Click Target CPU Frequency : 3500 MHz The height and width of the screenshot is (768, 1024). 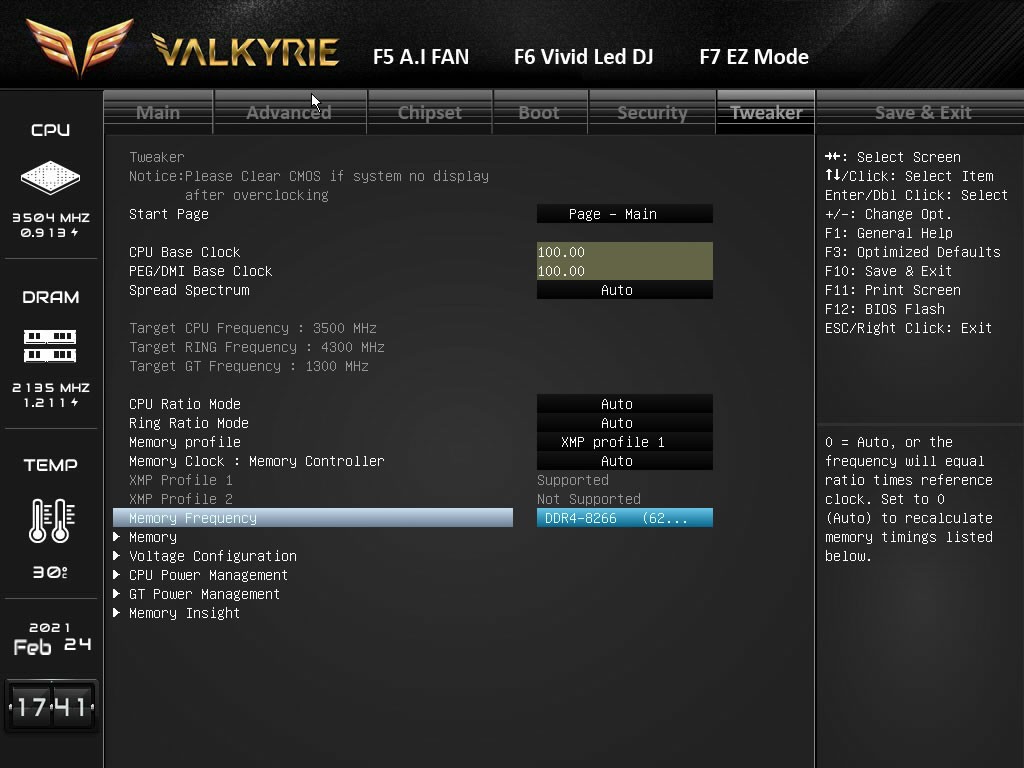coord(253,328)
